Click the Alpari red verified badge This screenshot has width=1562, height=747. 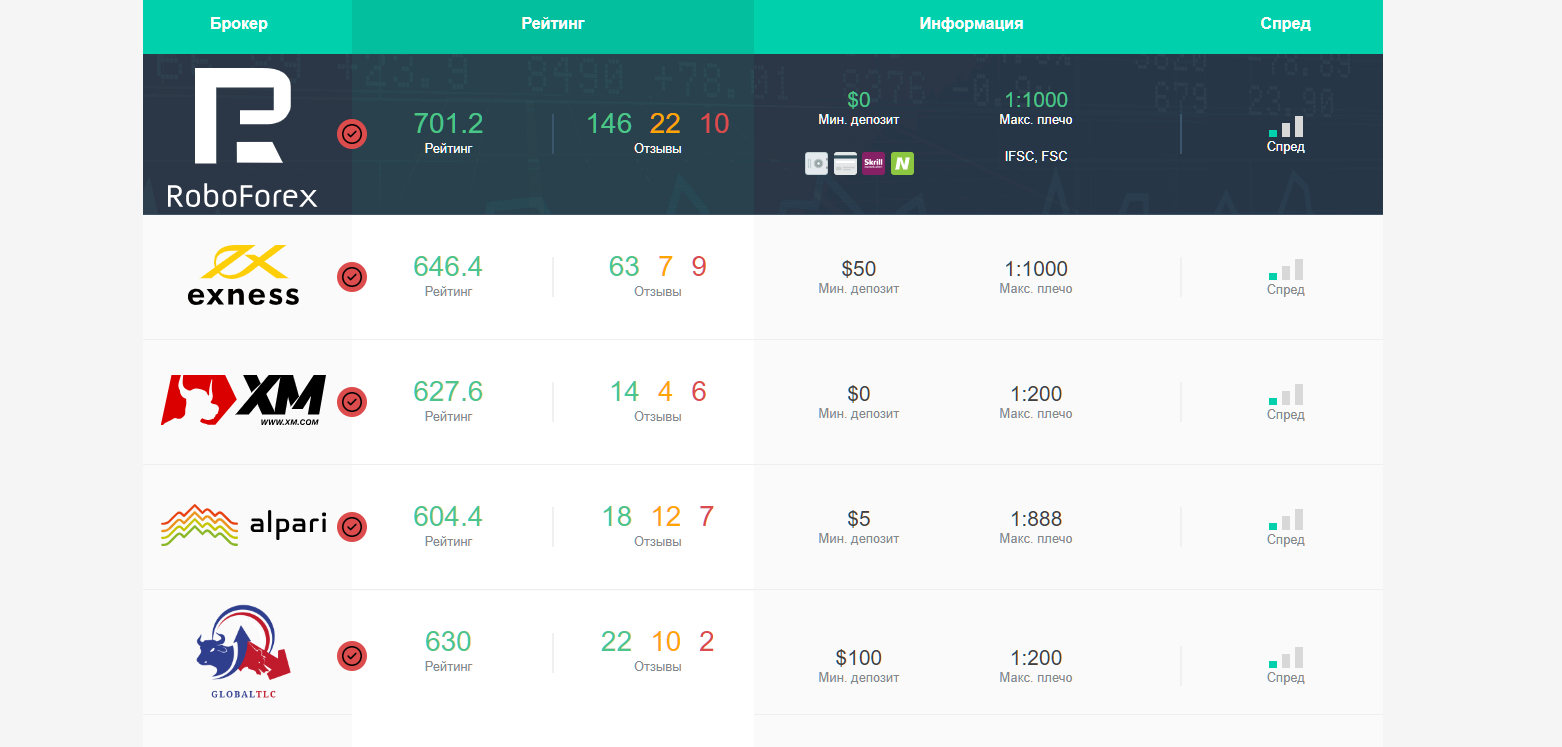[352, 527]
